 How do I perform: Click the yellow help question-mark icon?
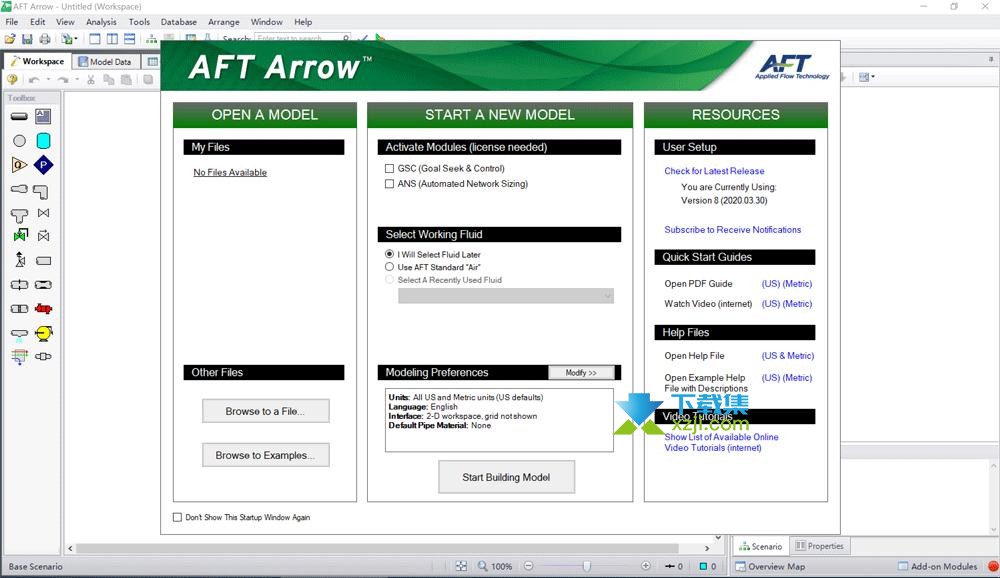[x=12, y=80]
